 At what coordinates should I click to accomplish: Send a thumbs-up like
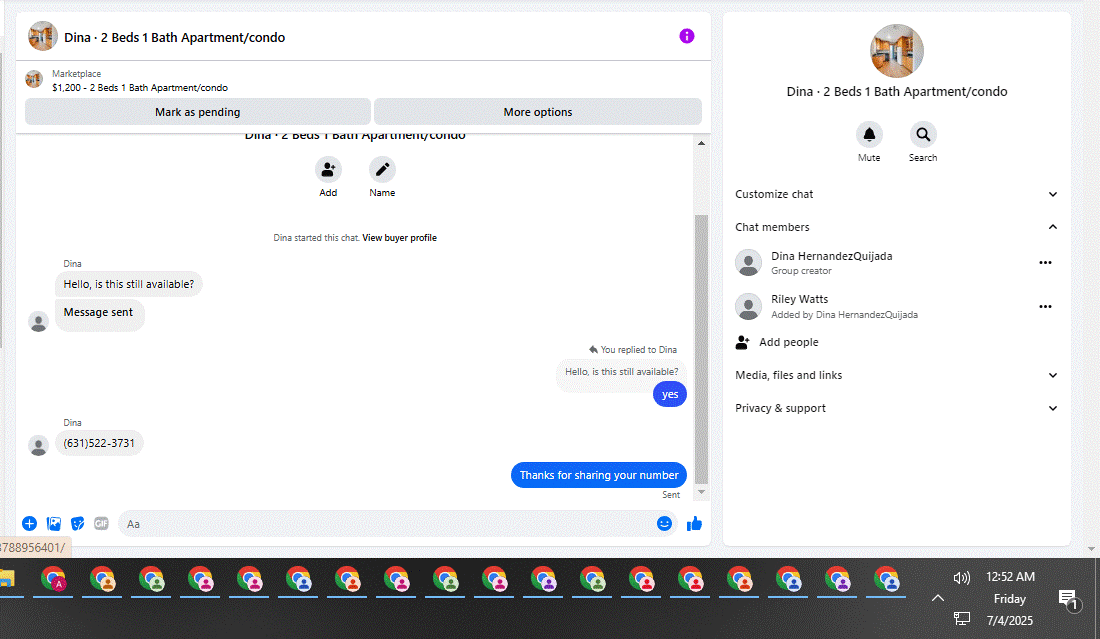tap(694, 523)
